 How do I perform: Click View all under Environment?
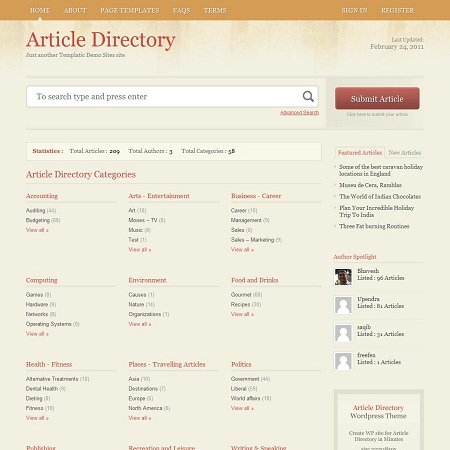[x=140, y=324]
